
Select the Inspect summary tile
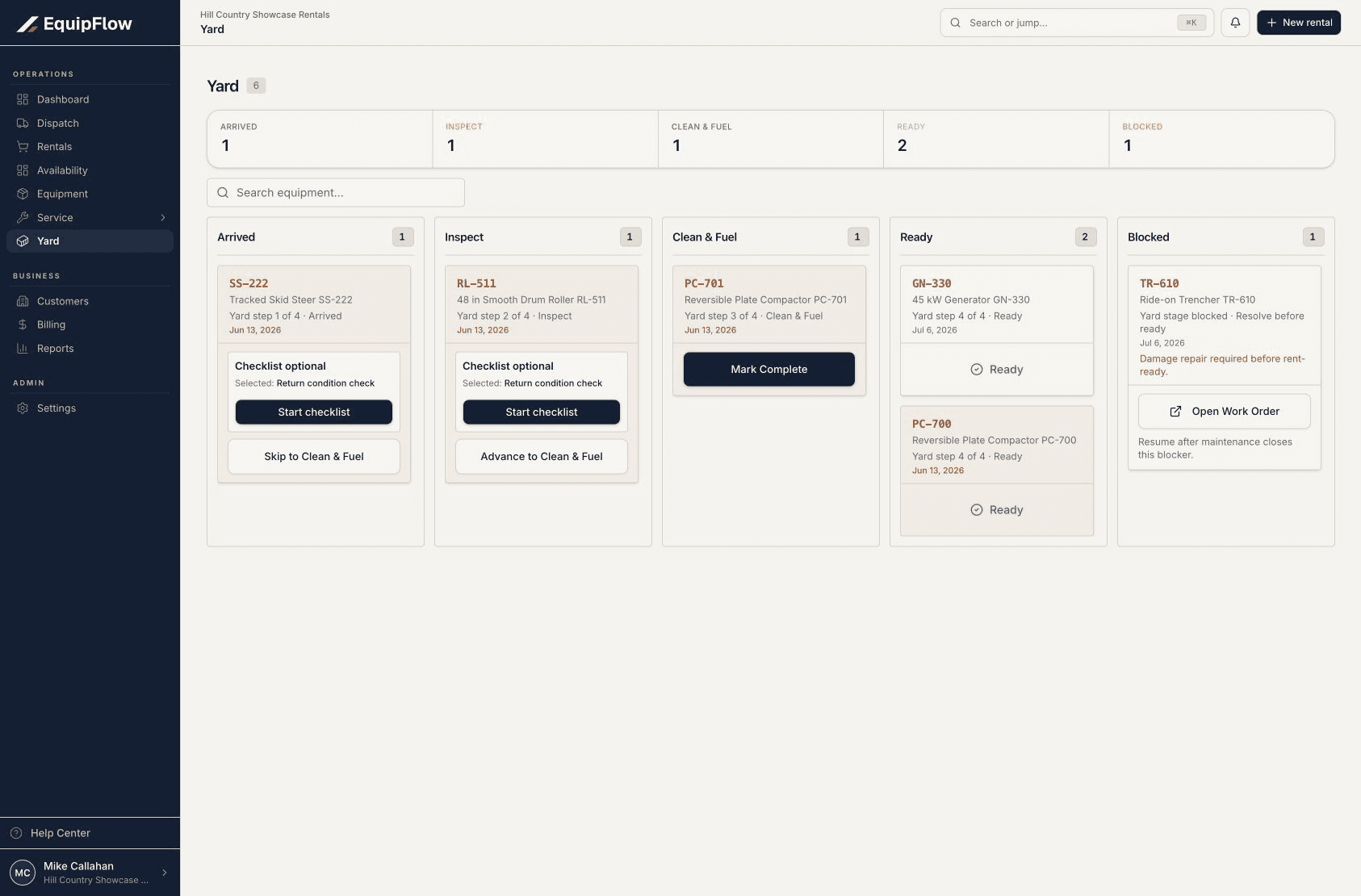coord(546,139)
